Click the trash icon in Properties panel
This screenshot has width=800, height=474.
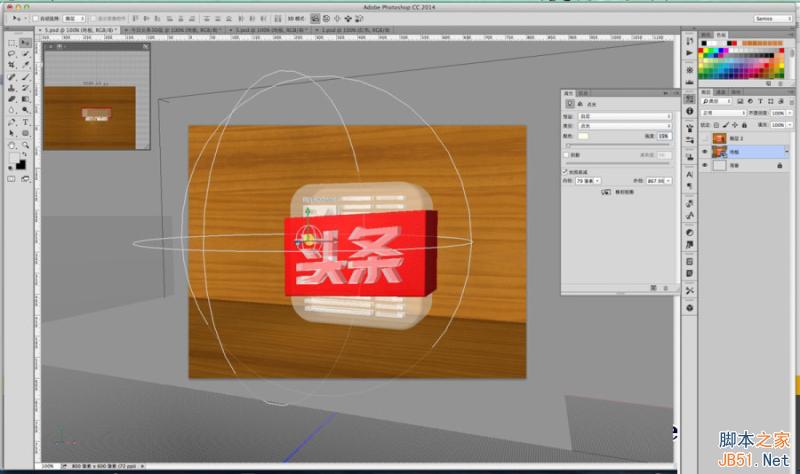click(x=665, y=288)
